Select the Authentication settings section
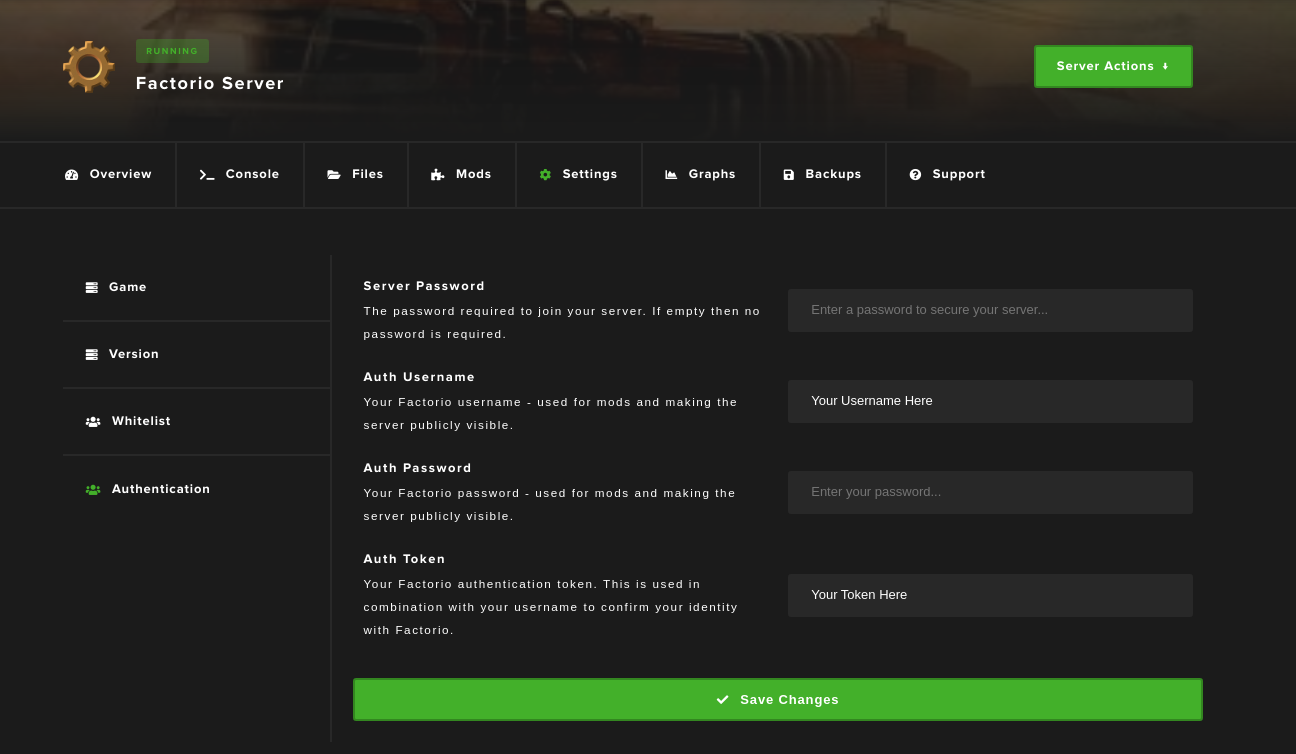Screen dimensions: 1296x754 click(196, 489)
